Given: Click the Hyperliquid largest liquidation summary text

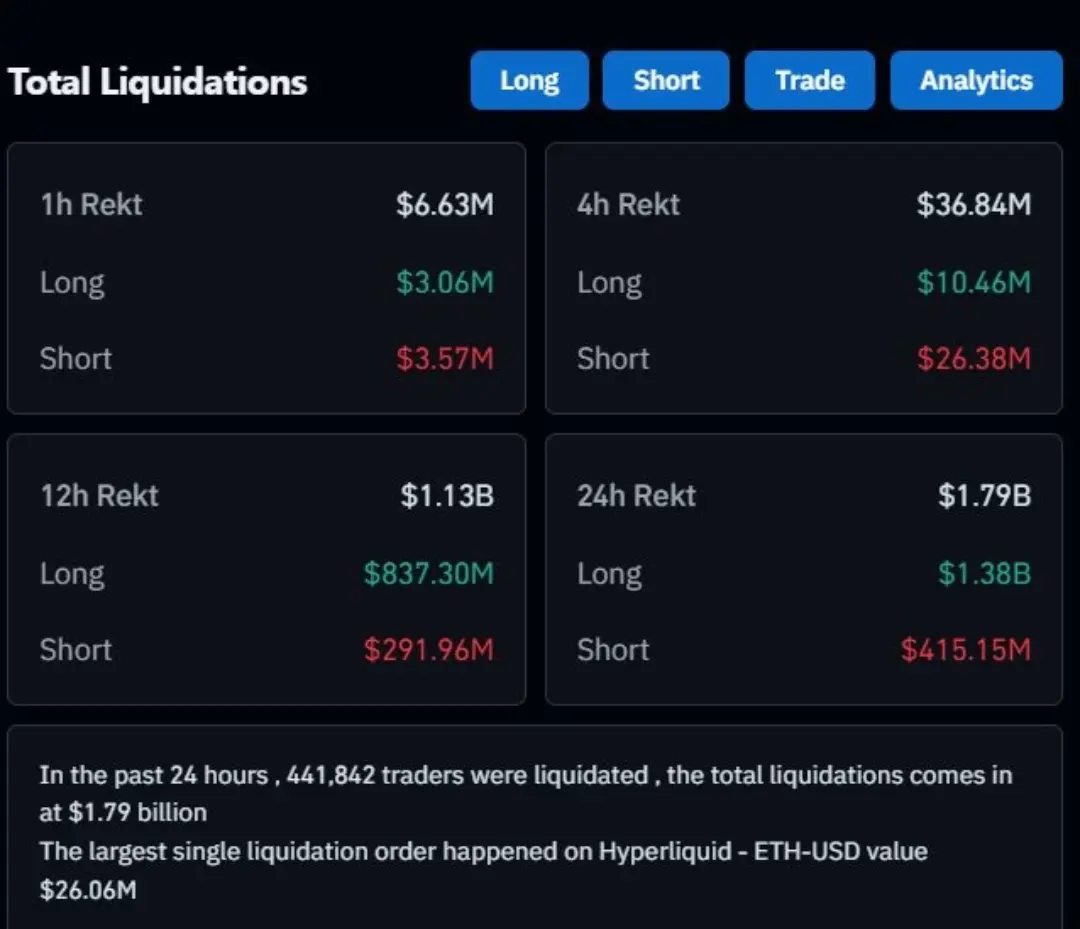Looking at the screenshot, I should (483, 852).
